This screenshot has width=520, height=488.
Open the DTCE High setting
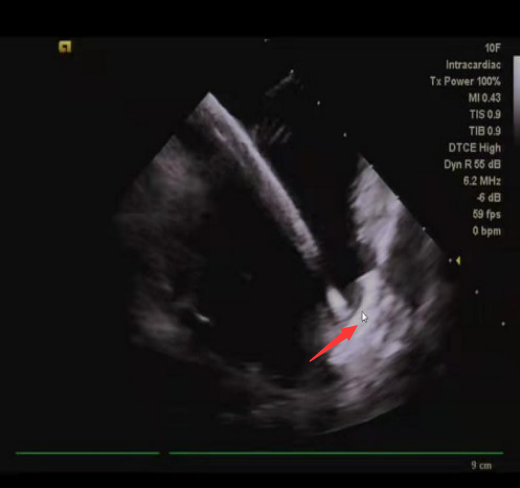click(474, 148)
